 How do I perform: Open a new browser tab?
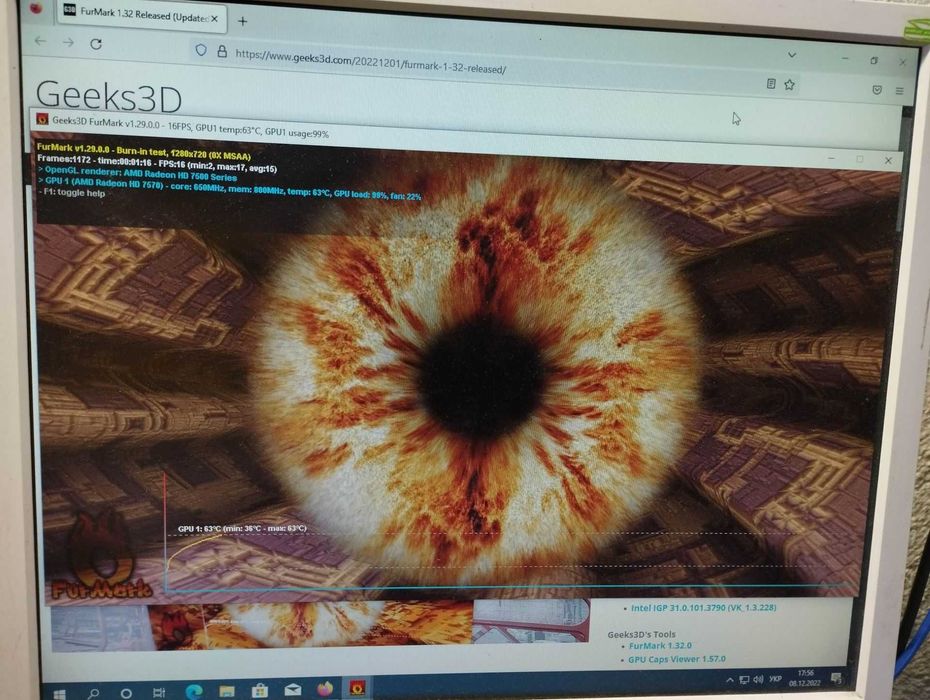point(243,21)
